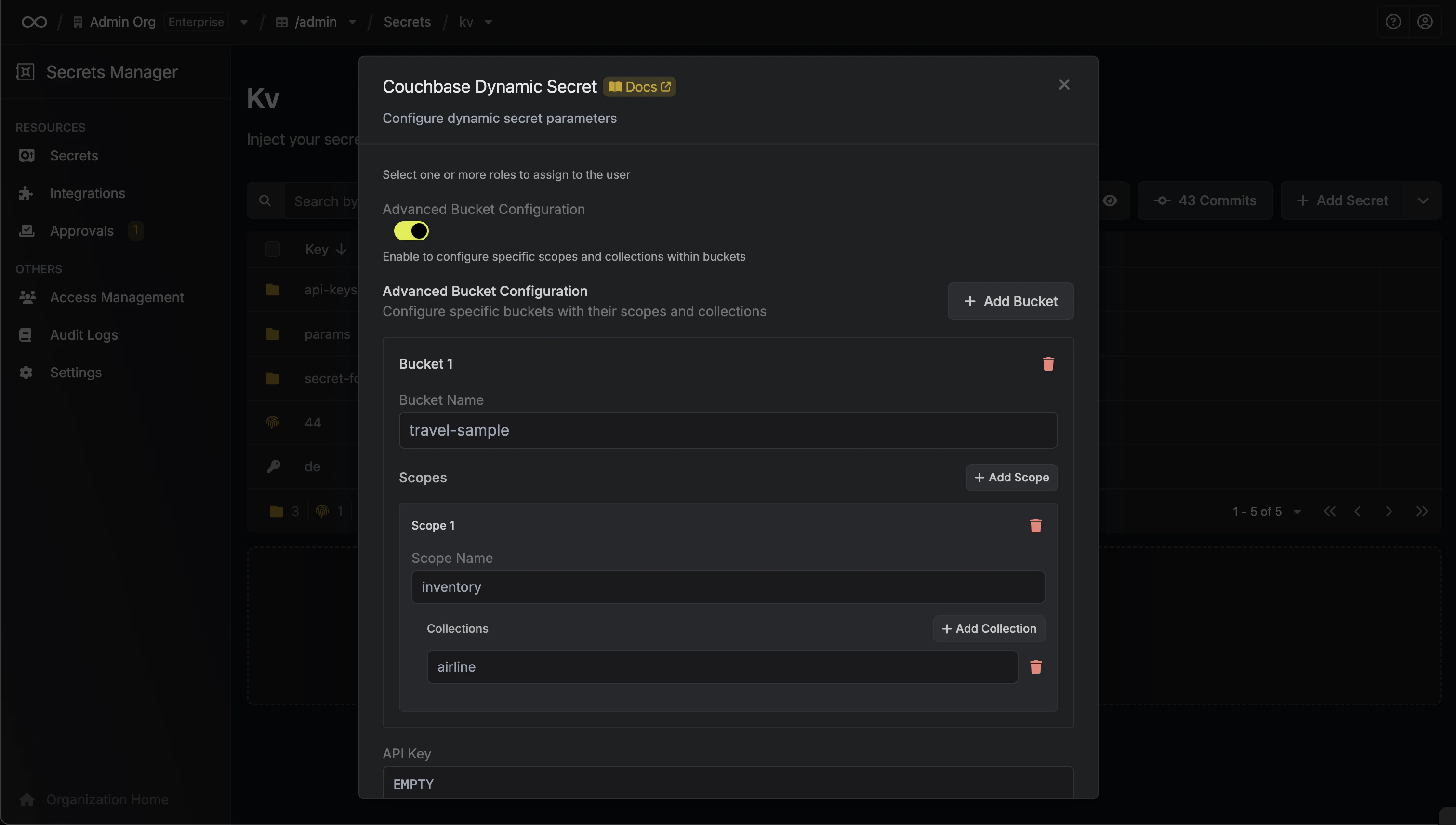Click the fingerprint icon for row 44

coord(273,422)
